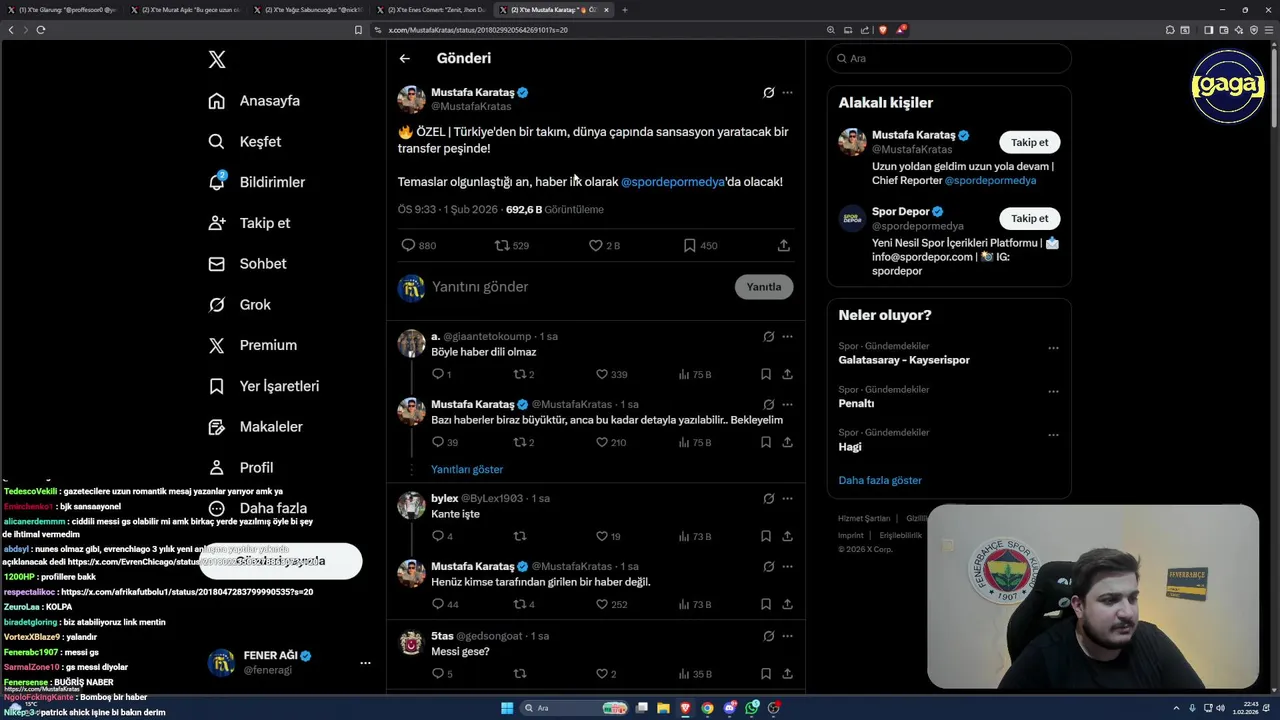Screen dimensions: 1280x720
Task: Reply to 5tas 'Messi gese?'
Action: click(x=442, y=674)
